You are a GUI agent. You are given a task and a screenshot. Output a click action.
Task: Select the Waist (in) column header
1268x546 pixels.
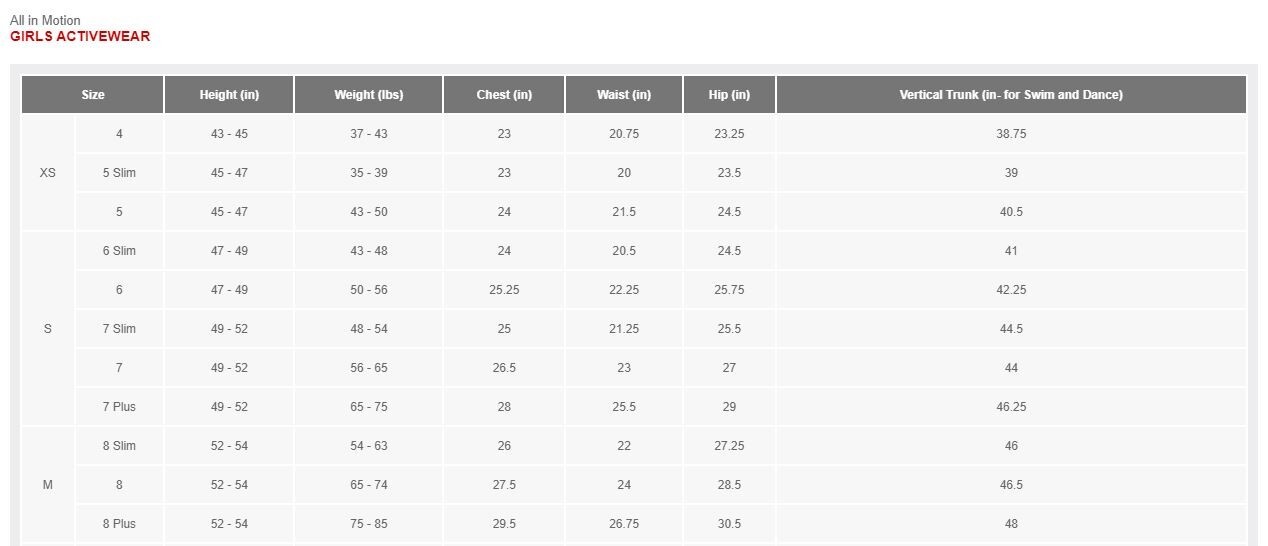tap(624, 95)
